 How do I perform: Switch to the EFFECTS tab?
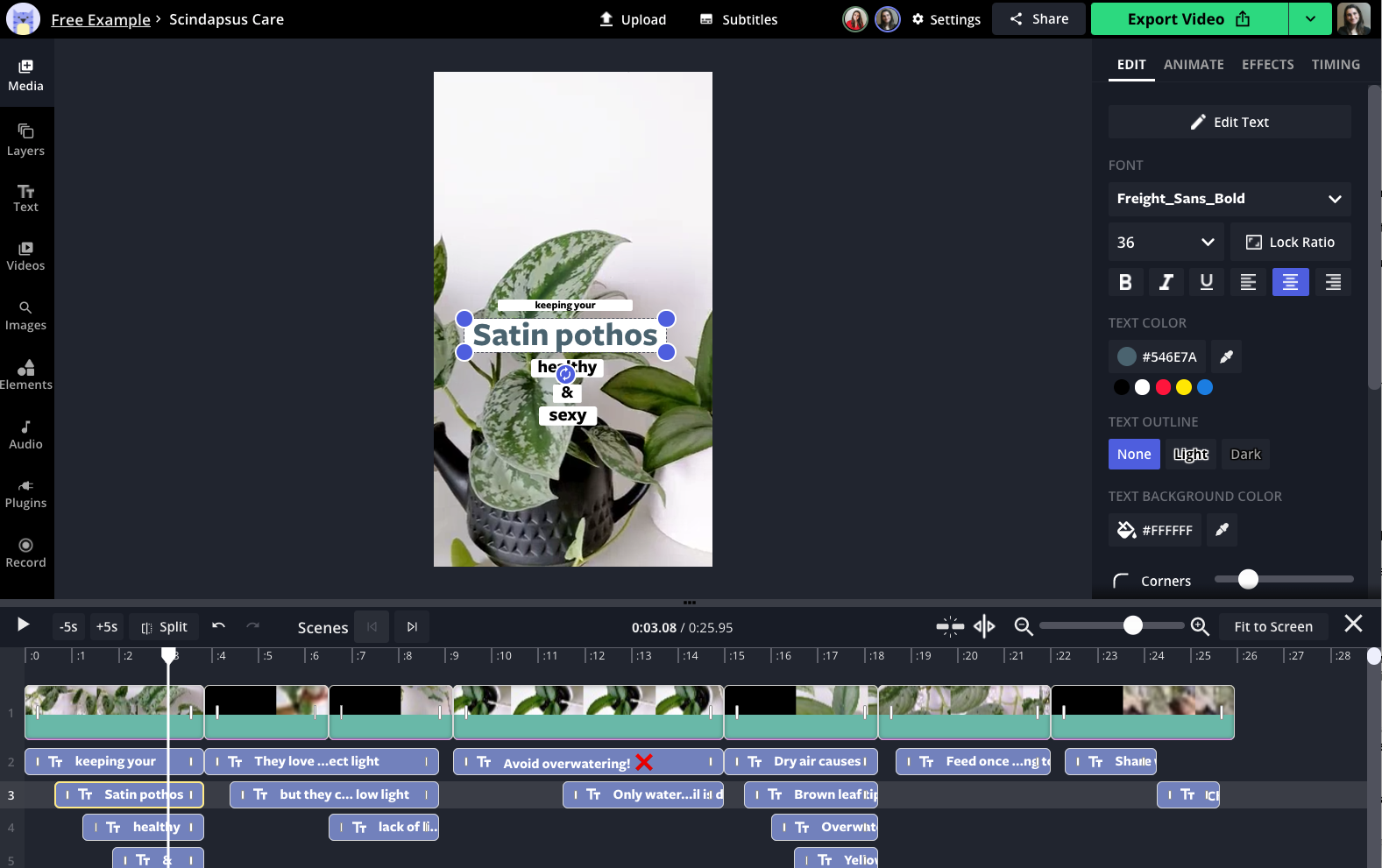[1267, 65]
